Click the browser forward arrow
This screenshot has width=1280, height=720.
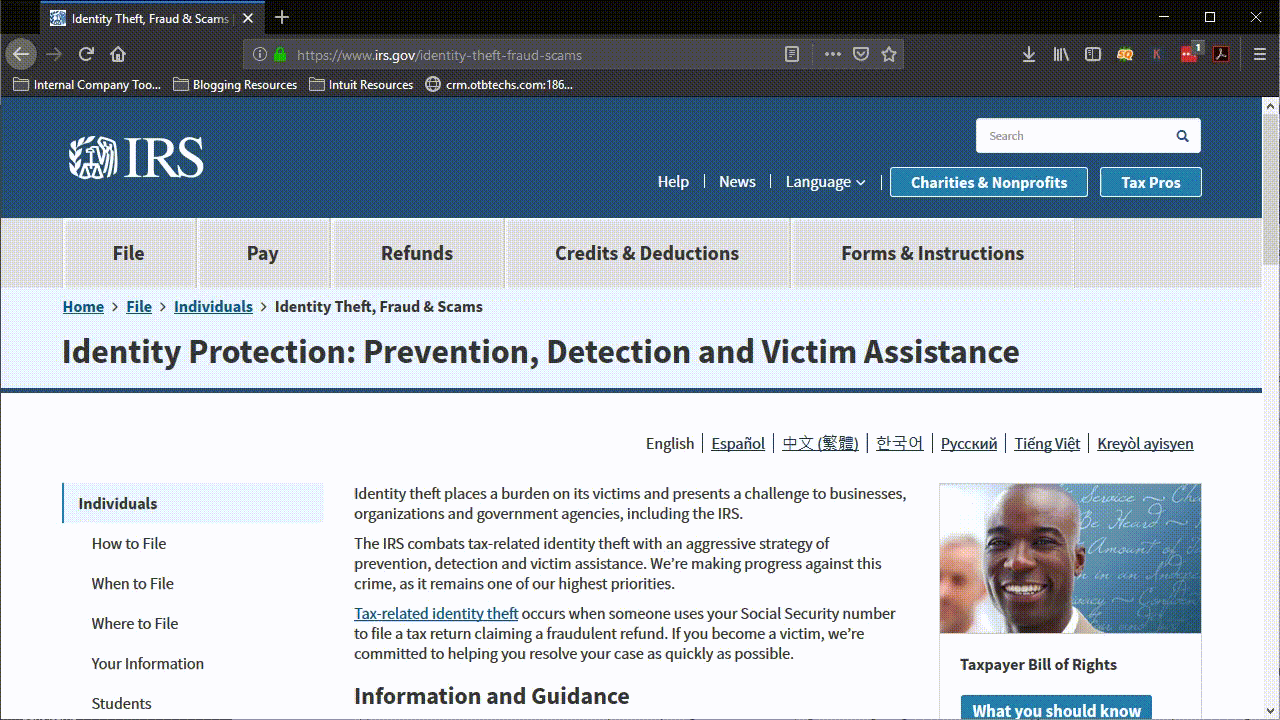(x=54, y=54)
